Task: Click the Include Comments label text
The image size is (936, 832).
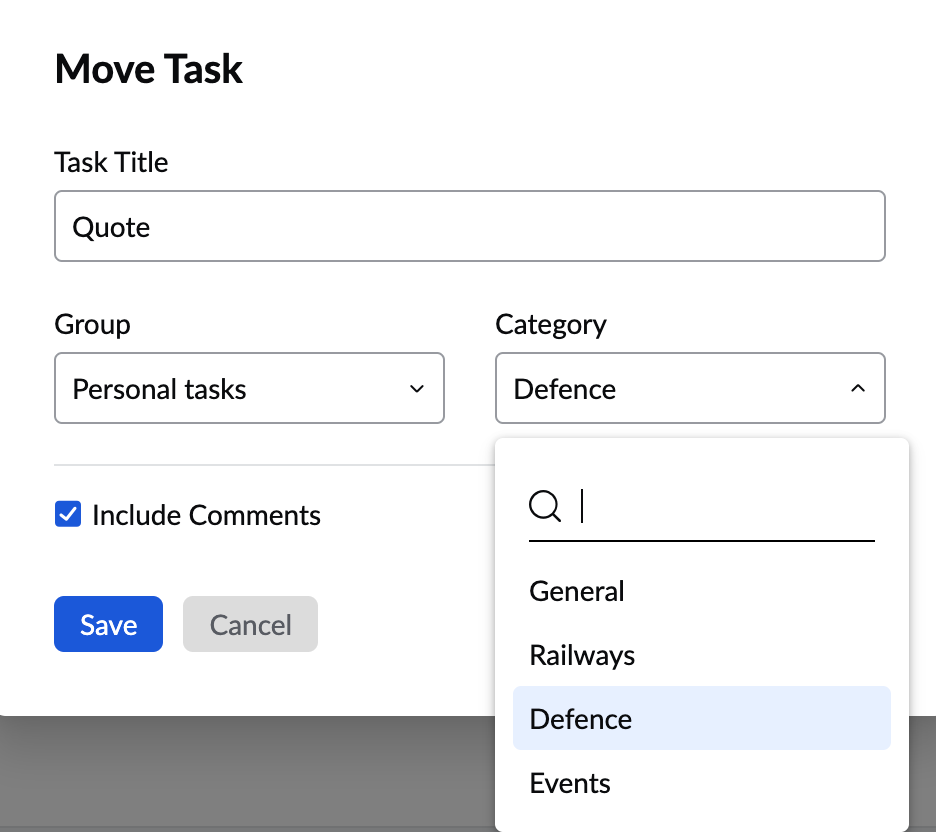Action: 206,515
